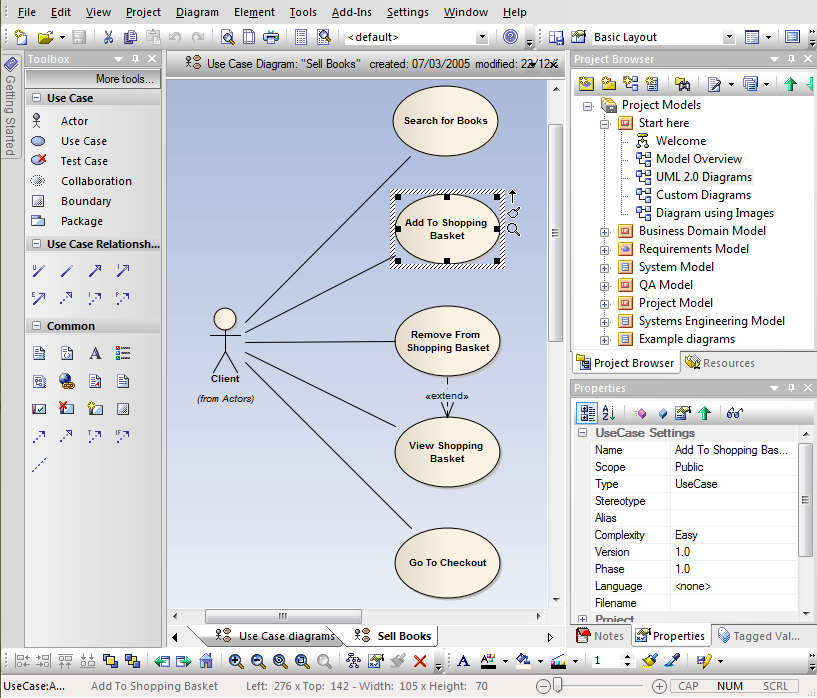The height and width of the screenshot is (698, 817).
Task: Select UML 2.0 Diagrams tree item
Action: coord(703,177)
